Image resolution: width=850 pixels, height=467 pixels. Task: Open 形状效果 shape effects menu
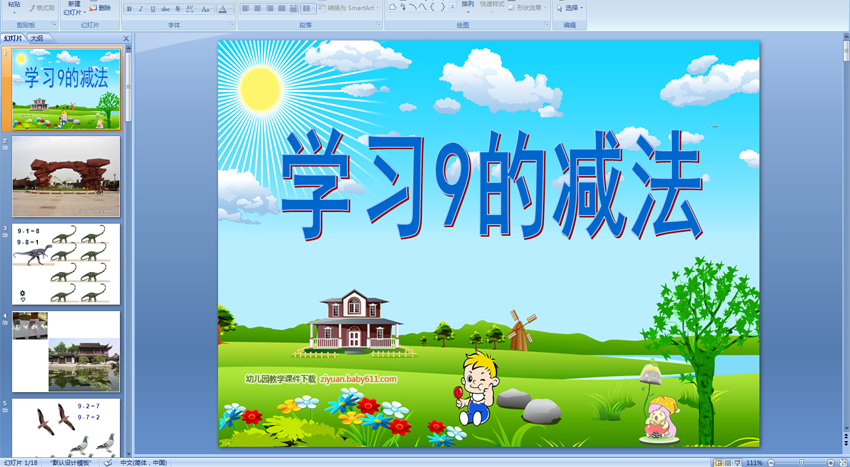pos(526,8)
